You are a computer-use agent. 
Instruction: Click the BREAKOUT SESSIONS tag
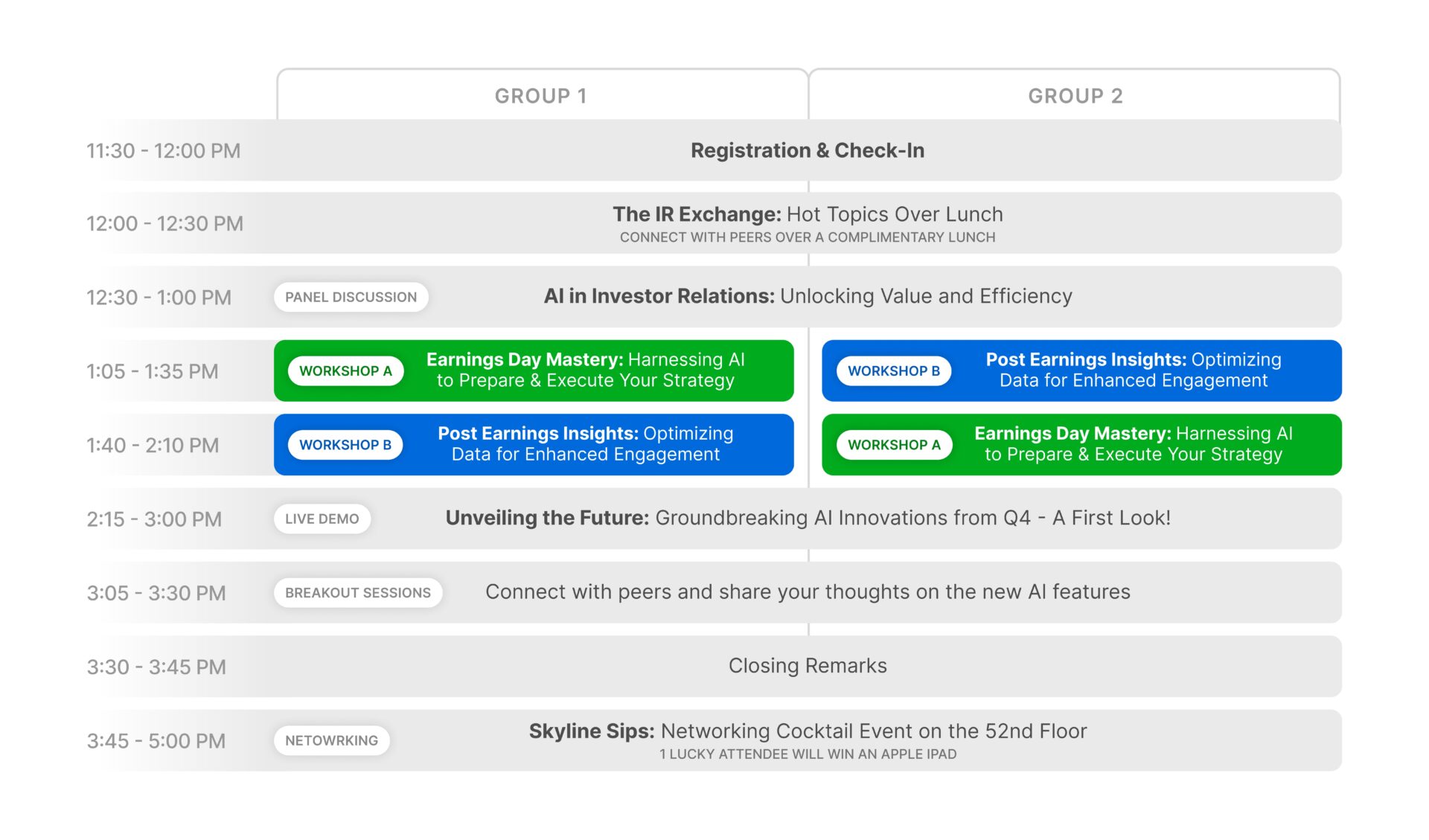point(358,593)
